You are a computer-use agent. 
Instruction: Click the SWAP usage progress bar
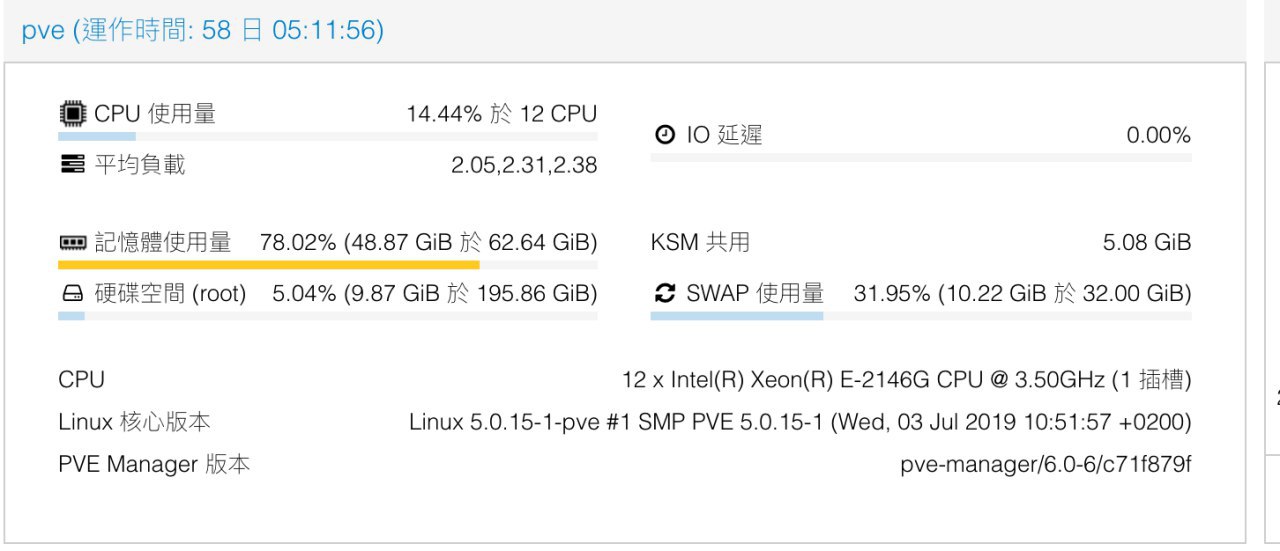(x=921, y=315)
